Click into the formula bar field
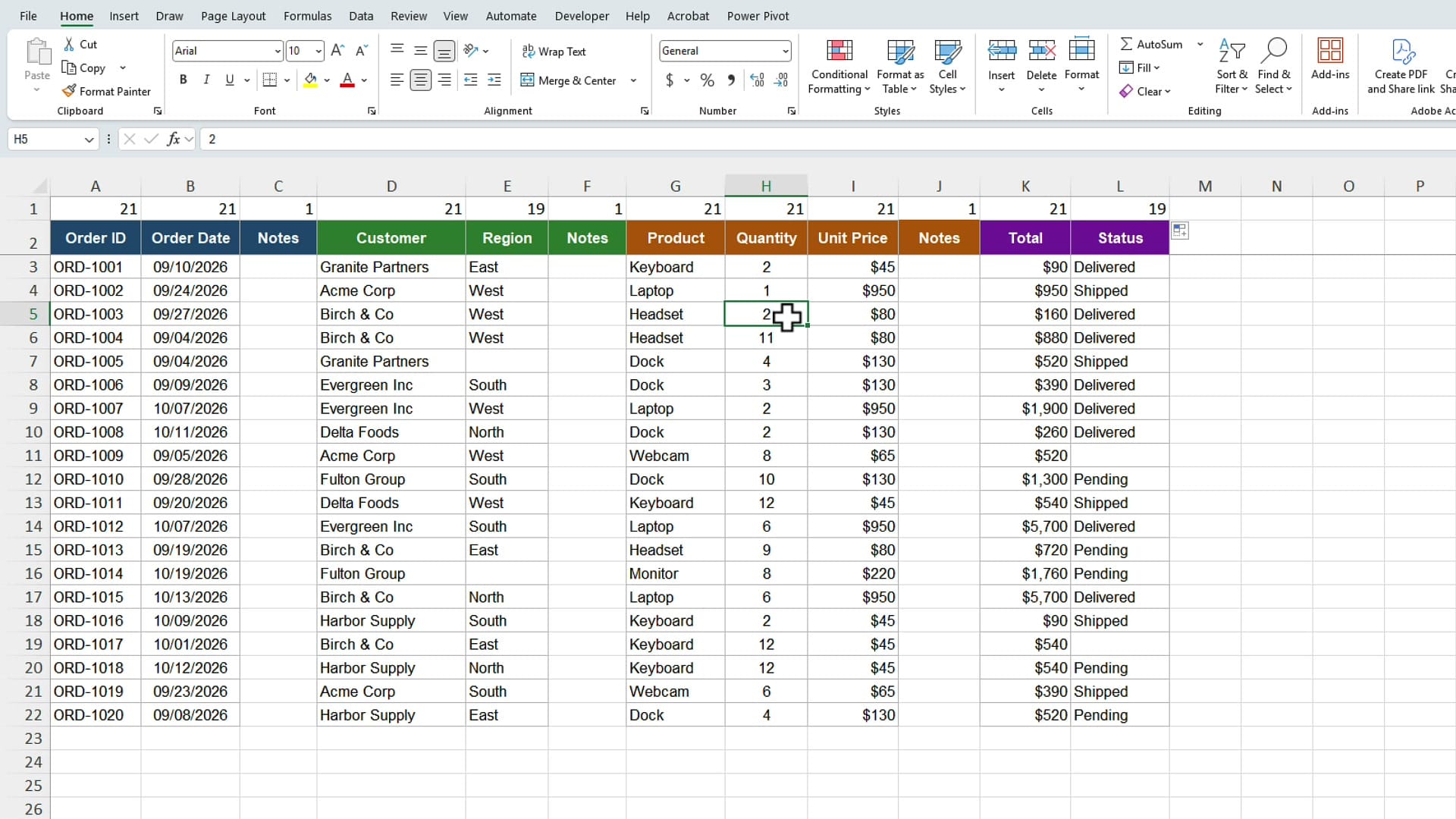This screenshot has width=1456, height=819. (x=827, y=139)
